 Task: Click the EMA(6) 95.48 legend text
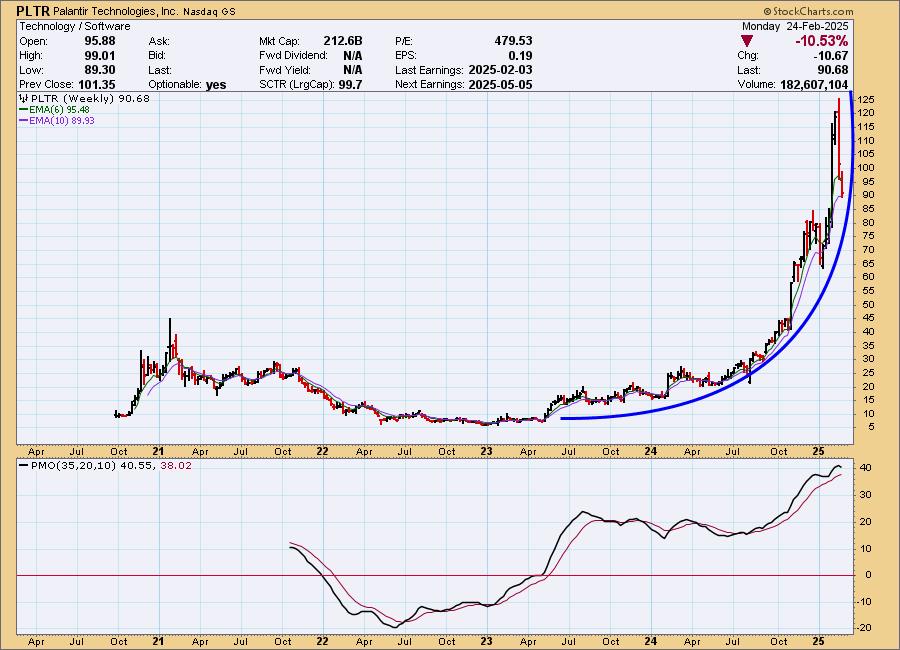tap(60, 110)
